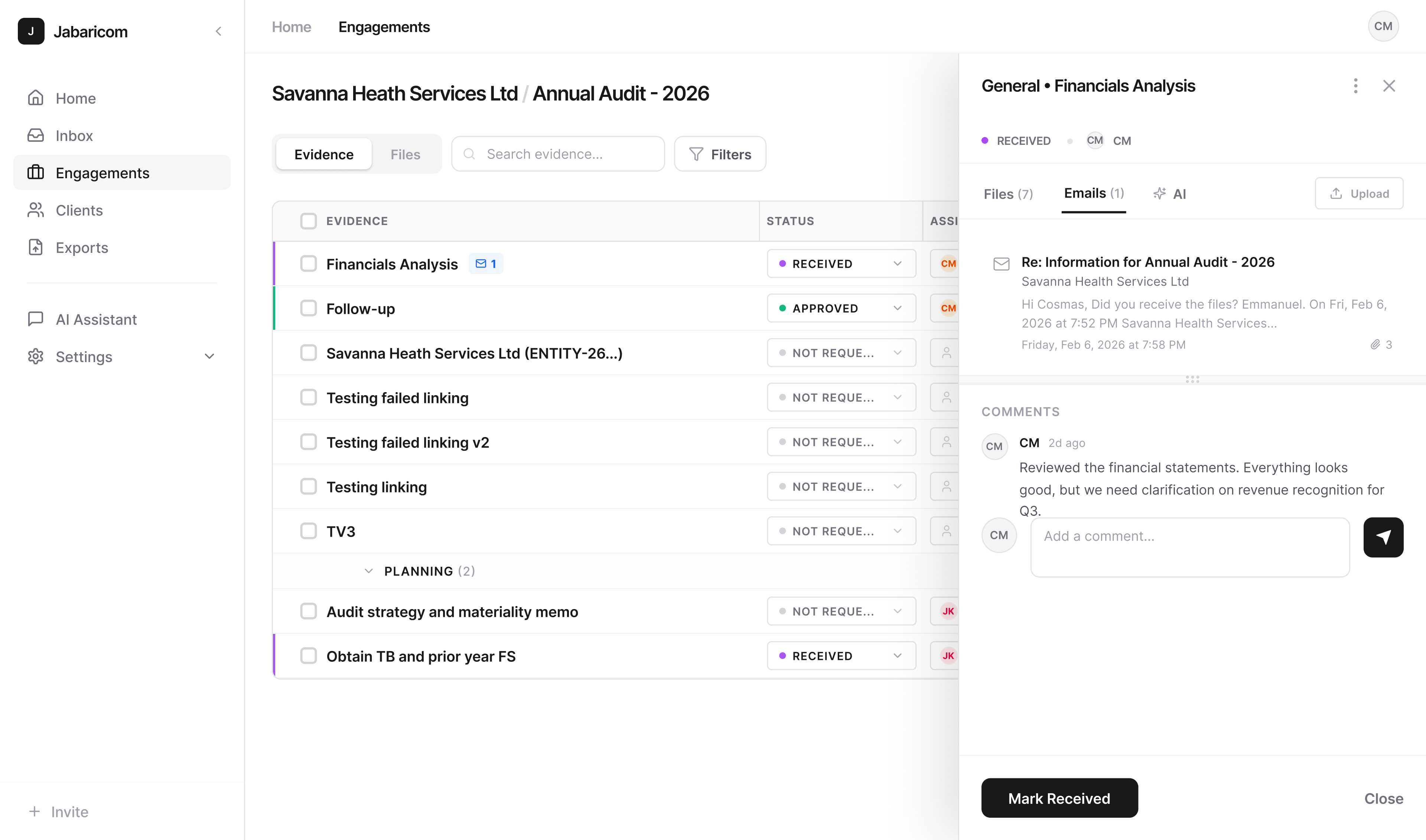Collapse the sidebar with the chevron icon

click(x=218, y=31)
